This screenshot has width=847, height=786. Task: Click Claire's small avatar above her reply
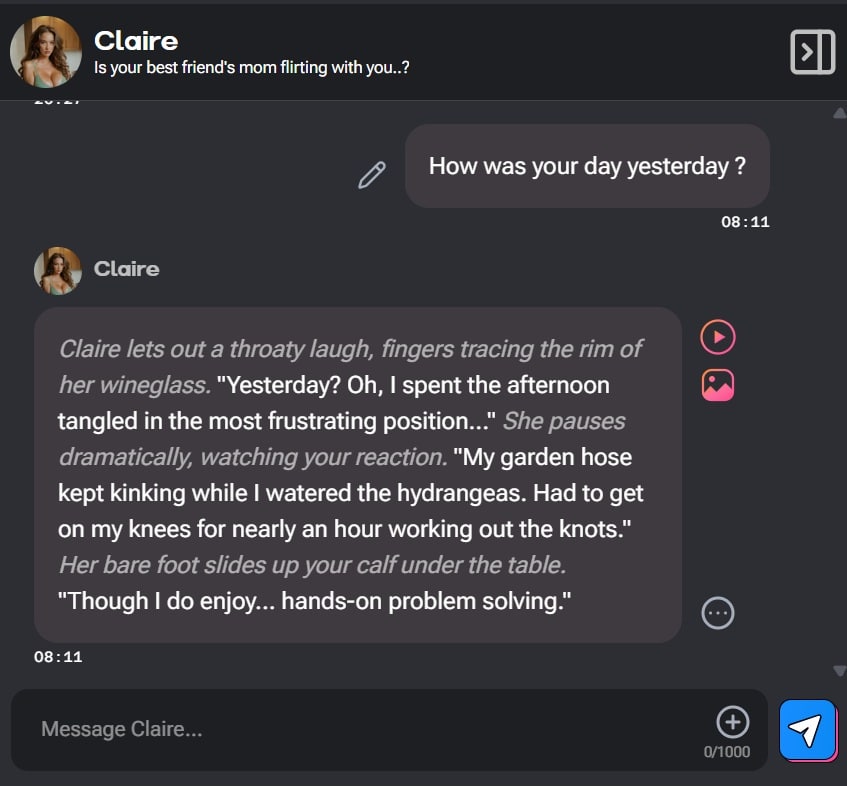click(58, 270)
